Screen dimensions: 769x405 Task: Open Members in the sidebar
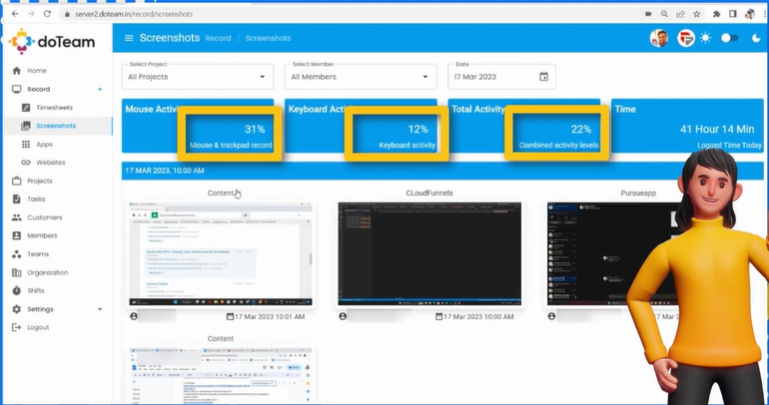point(42,236)
